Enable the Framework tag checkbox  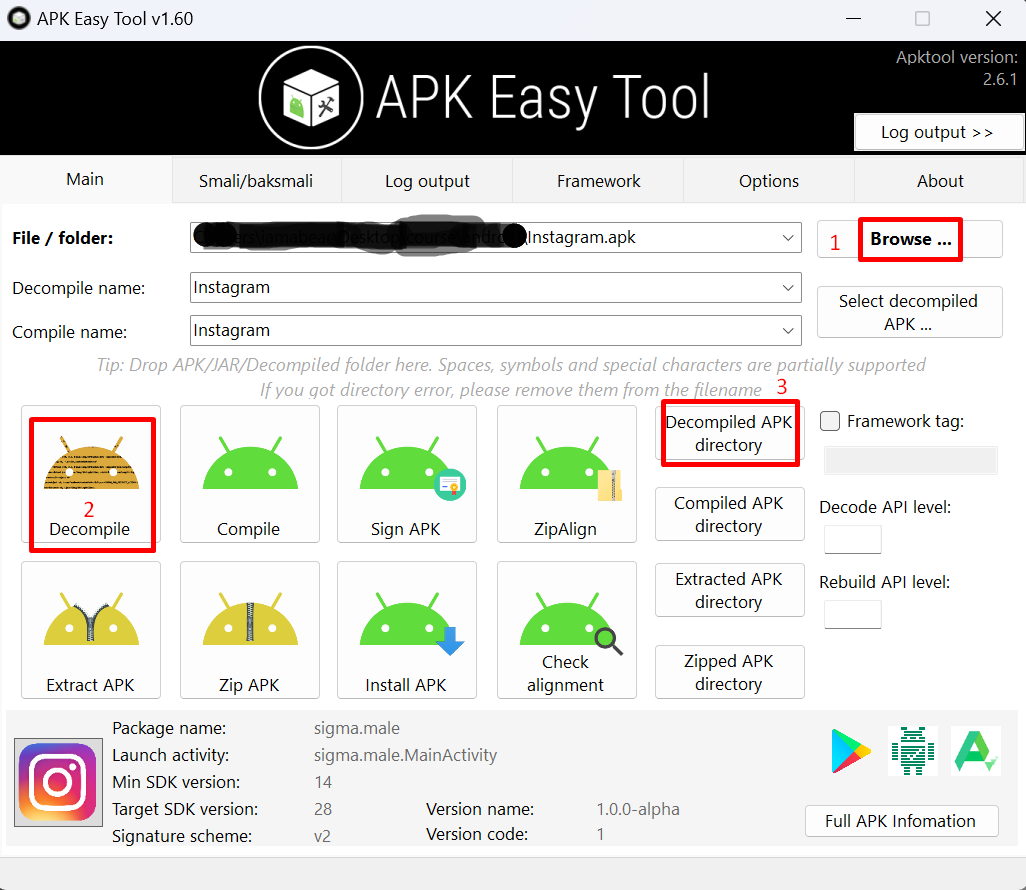(830, 421)
